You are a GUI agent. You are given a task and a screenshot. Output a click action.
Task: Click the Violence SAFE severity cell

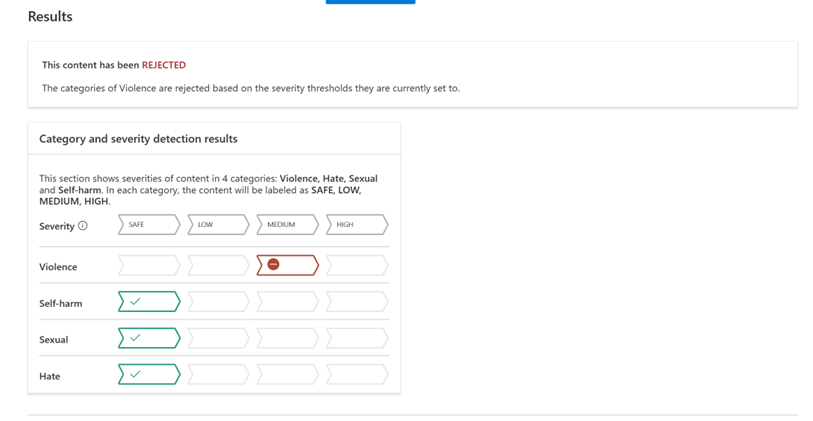(x=149, y=265)
